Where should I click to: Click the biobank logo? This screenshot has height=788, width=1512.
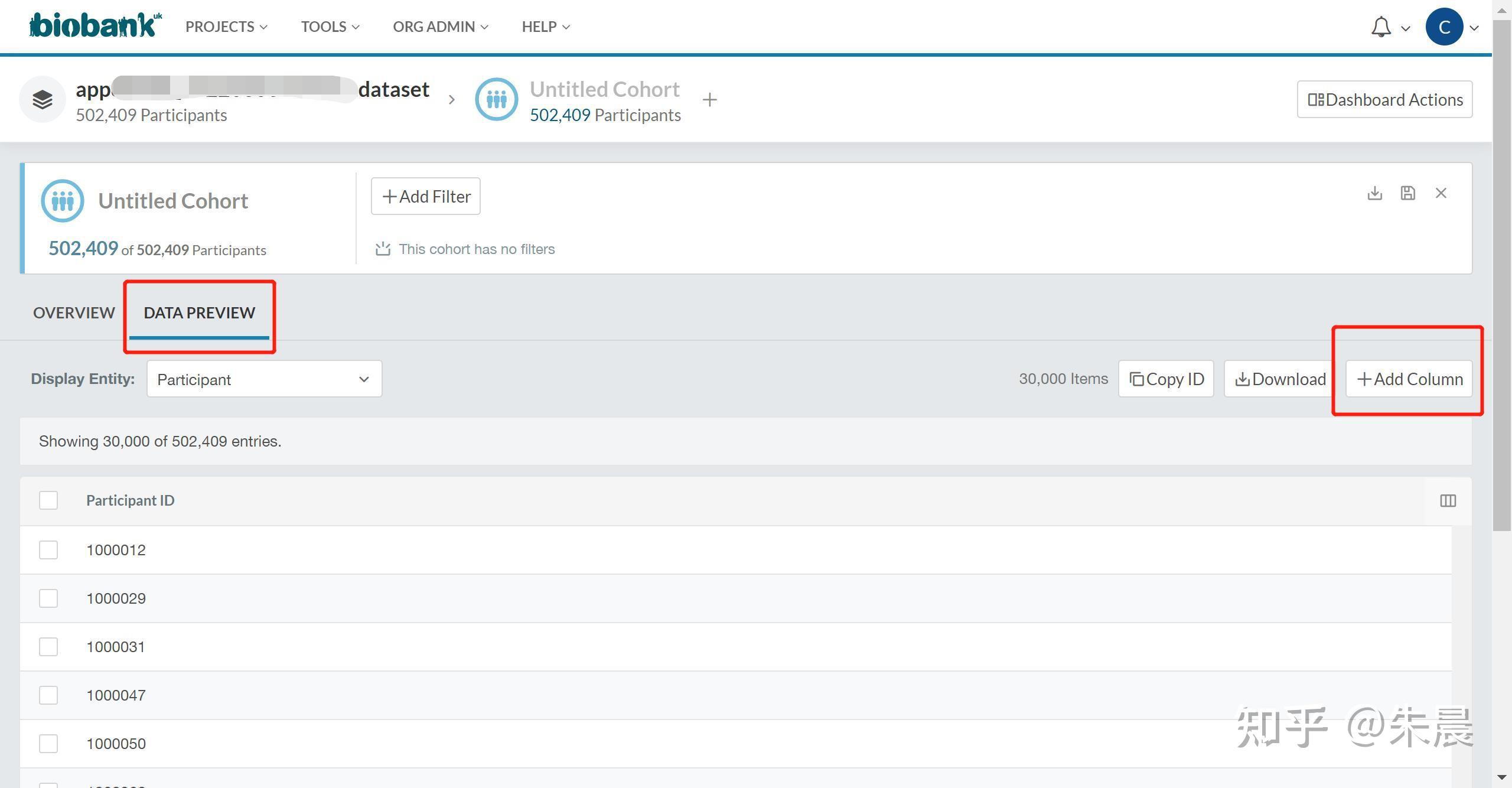click(94, 25)
